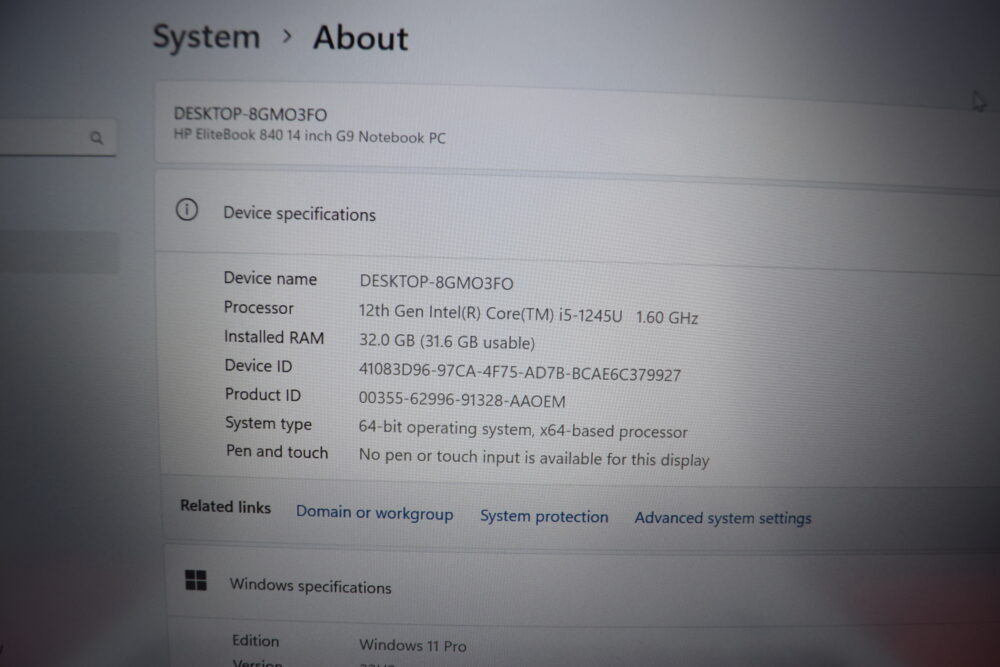Select the 32.0 GB installed RAM value

[x=447, y=341]
